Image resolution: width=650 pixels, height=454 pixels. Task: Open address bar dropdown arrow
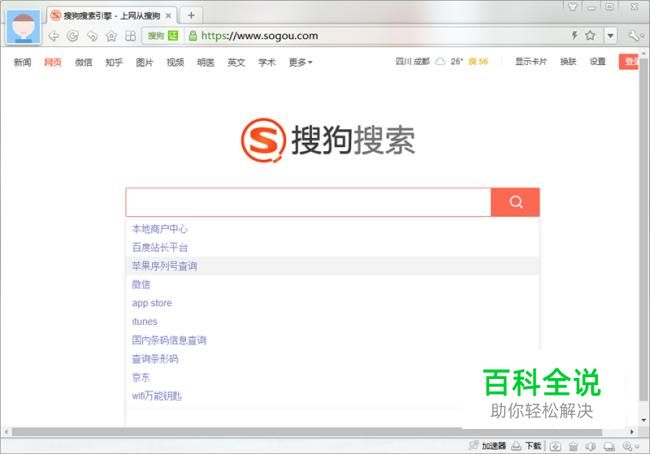(x=611, y=36)
